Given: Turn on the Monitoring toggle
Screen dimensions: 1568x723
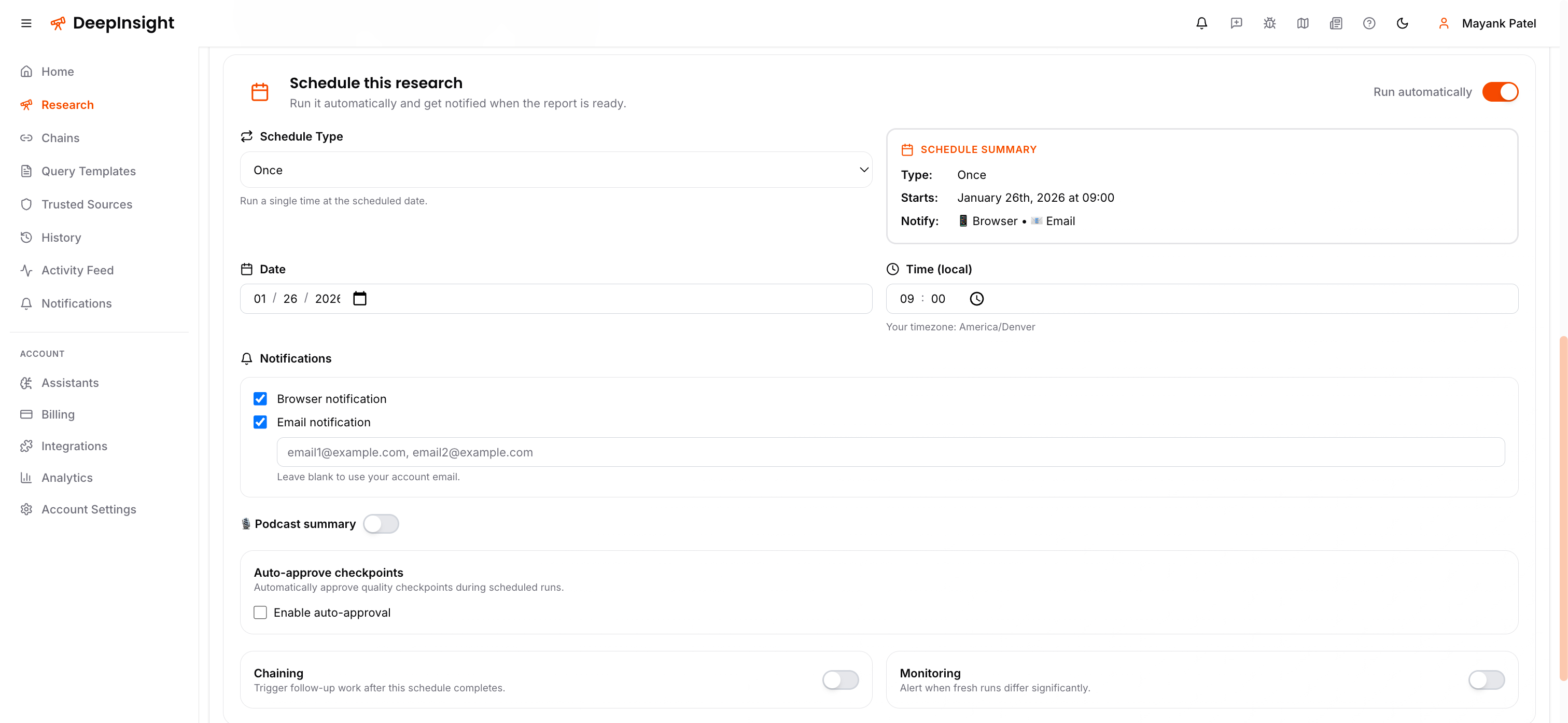Looking at the screenshot, I should [1487, 680].
